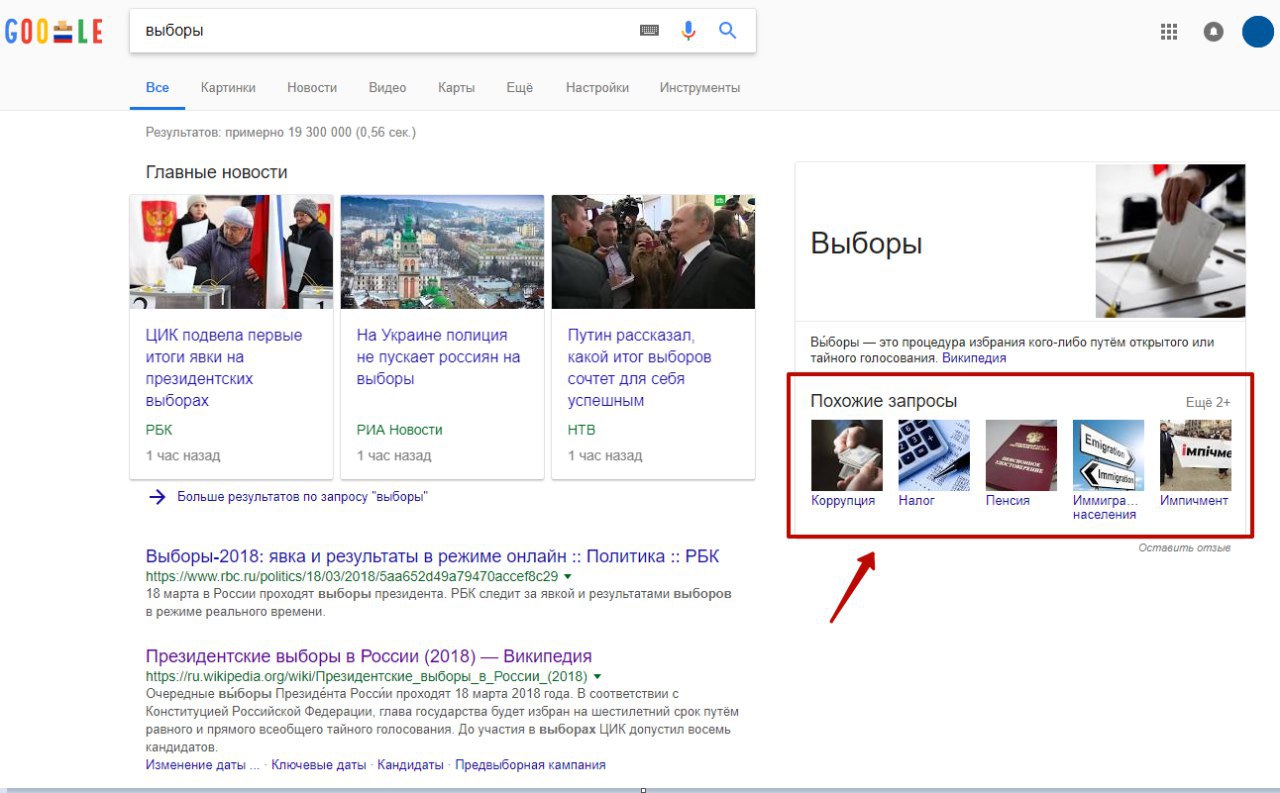Image resolution: width=1280 pixels, height=793 pixels.
Task: Click the 'Википедия' link in knowledge panel
Action: coord(974,358)
